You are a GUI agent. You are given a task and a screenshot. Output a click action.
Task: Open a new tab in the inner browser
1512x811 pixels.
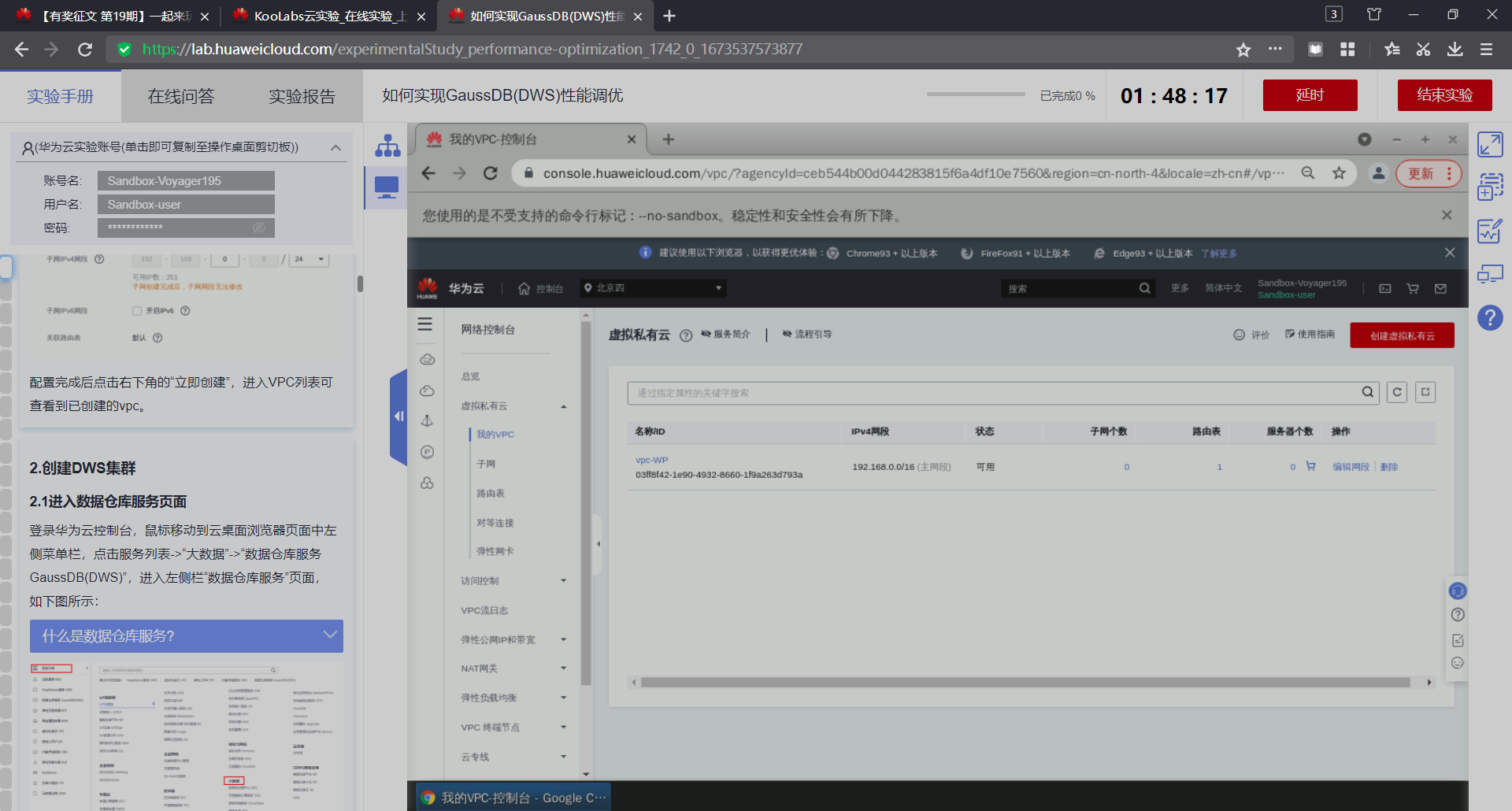[x=668, y=139]
